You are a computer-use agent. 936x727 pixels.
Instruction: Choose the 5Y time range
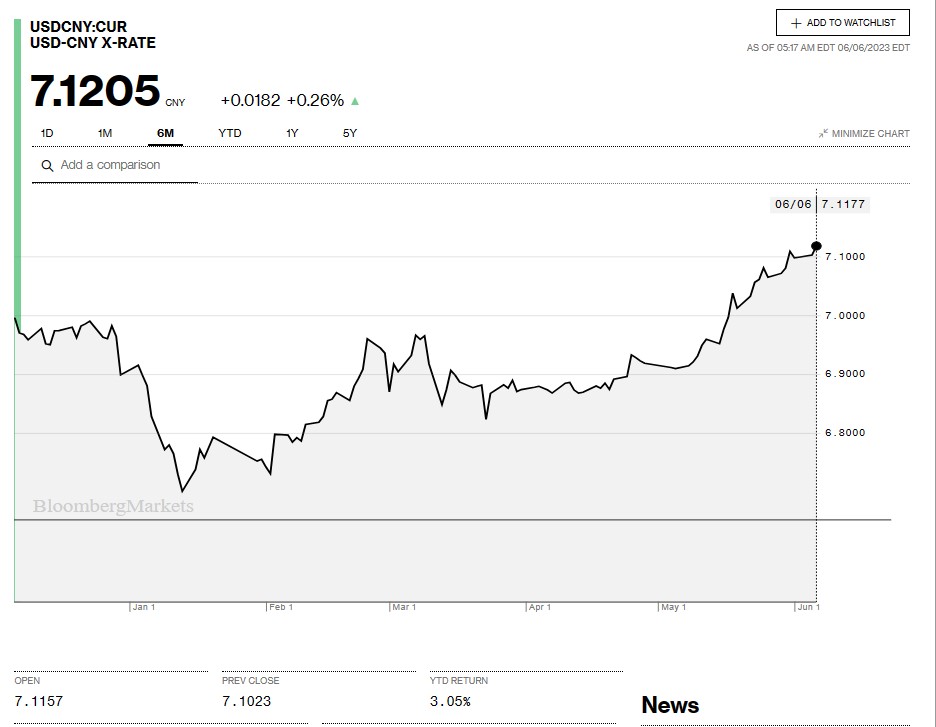[x=350, y=133]
